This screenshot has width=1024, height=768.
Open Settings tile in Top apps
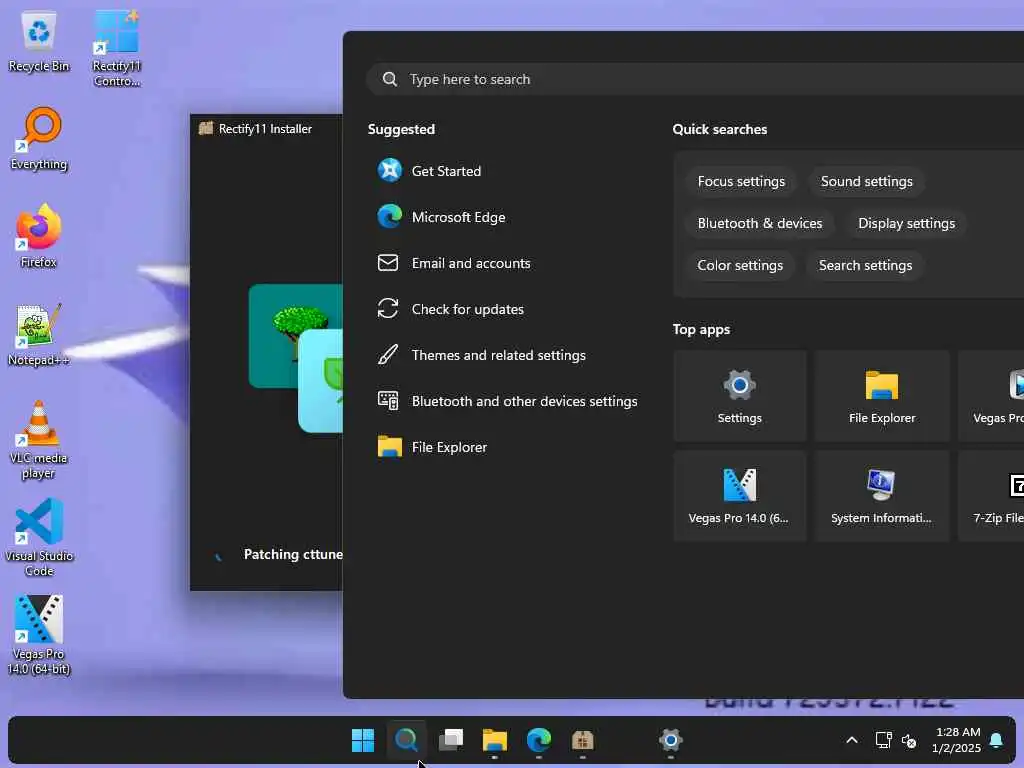click(x=739, y=396)
